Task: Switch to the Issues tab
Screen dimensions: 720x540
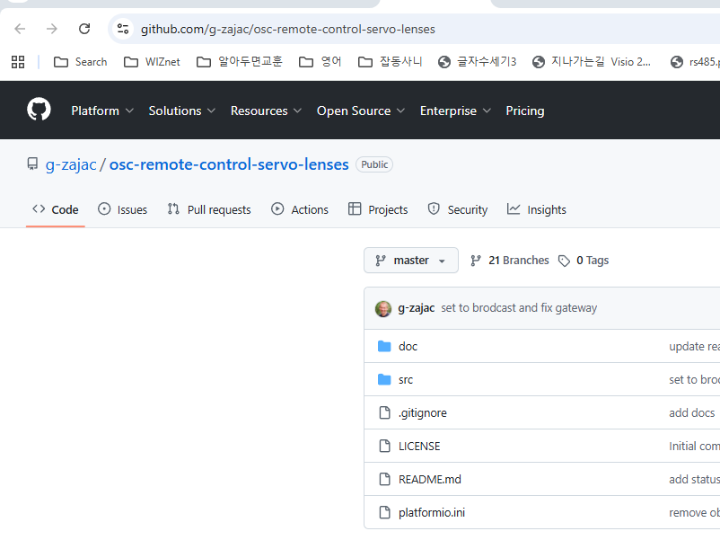Action: [x=123, y=210]
